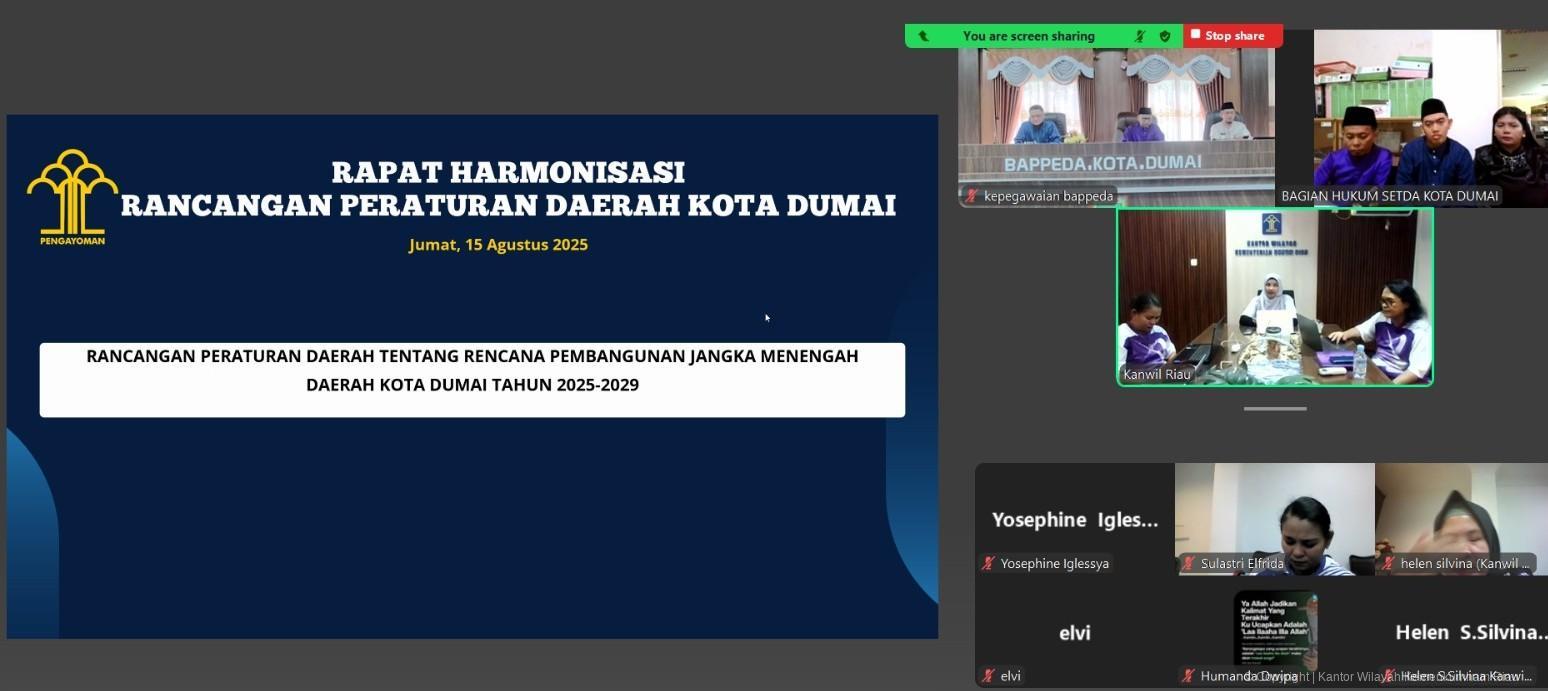Click the white Rancangan Peraturan Daerah text box
Screen dimensions: 1548x691
point(472,379)
